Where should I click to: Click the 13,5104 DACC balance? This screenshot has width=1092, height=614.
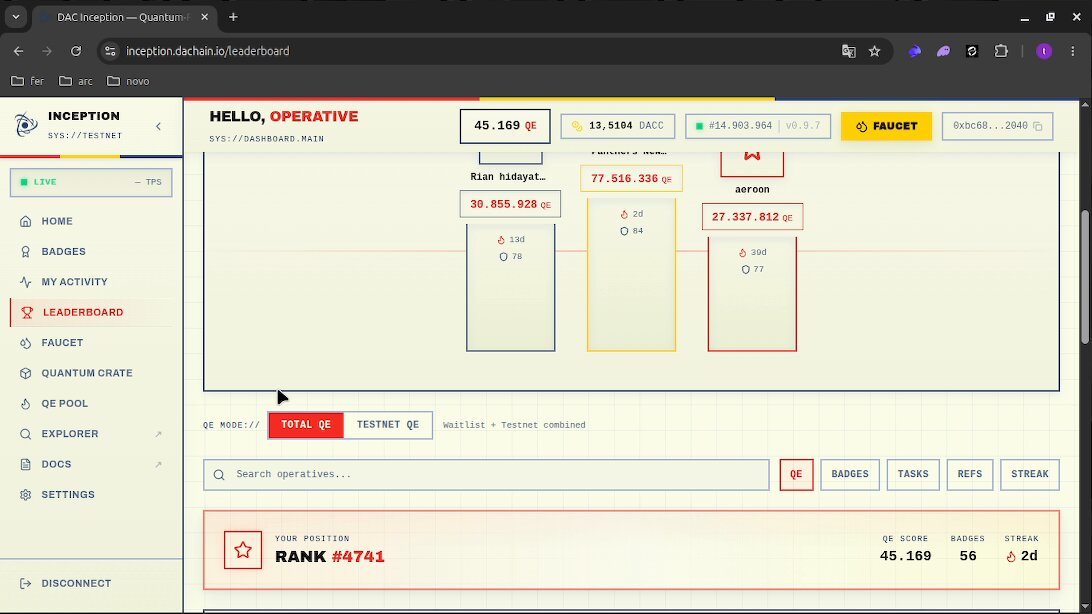point(618,126)
